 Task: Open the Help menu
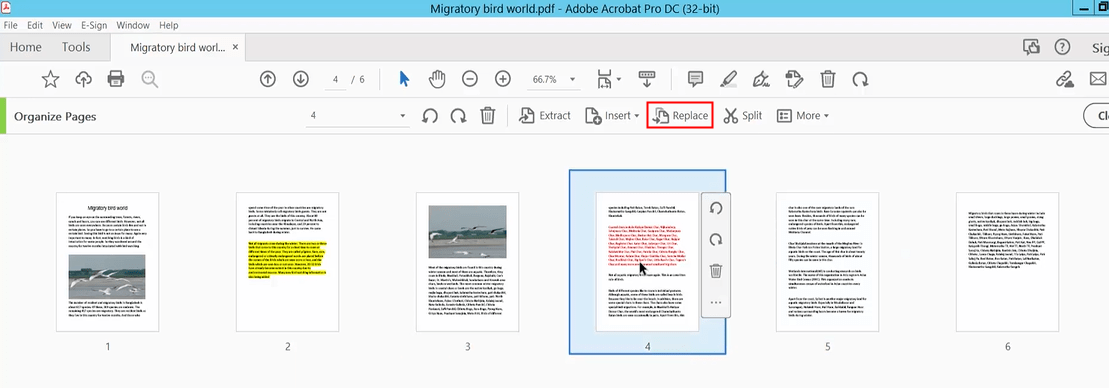pyautogui.click(x=168, y=25)
